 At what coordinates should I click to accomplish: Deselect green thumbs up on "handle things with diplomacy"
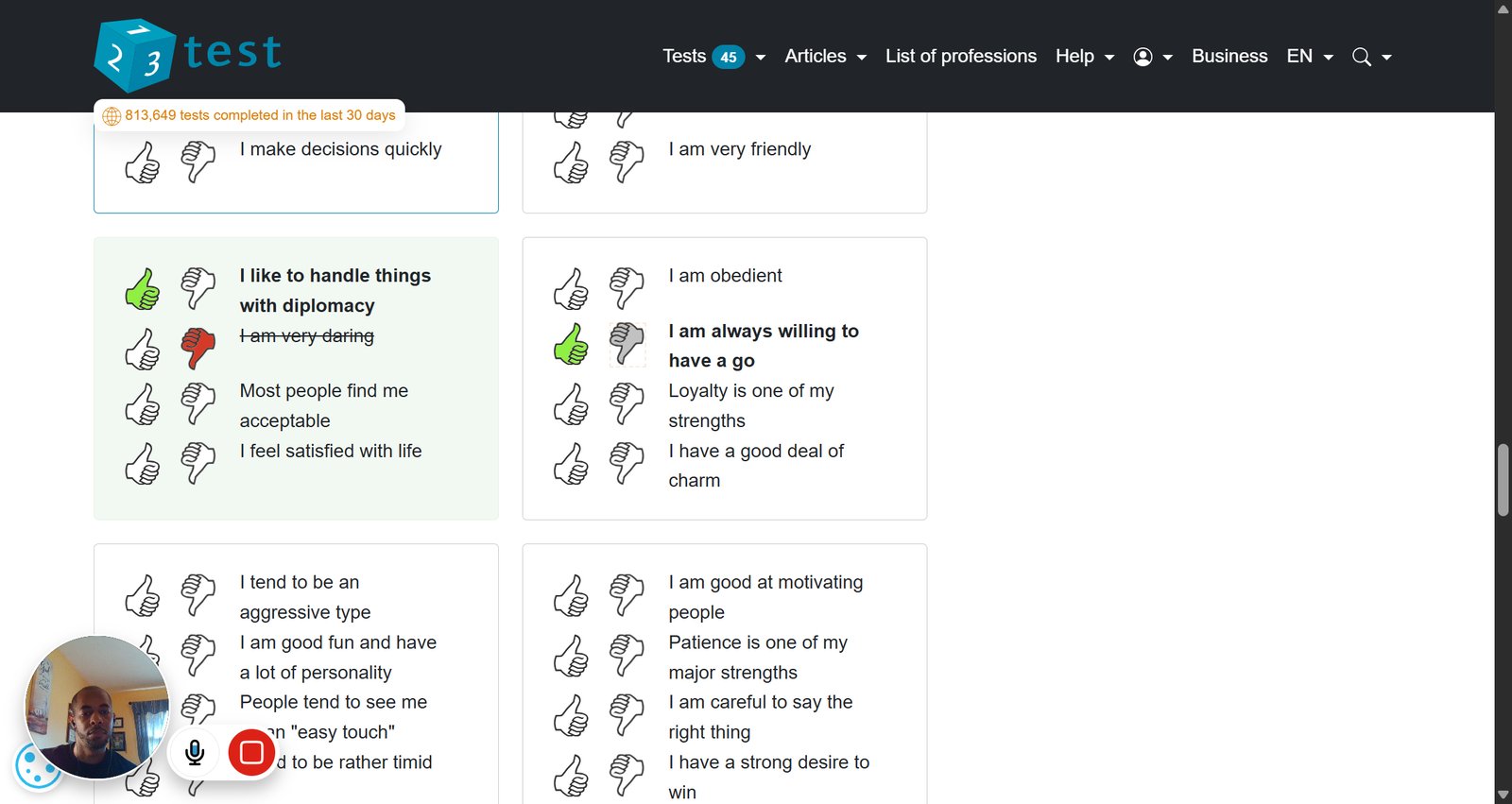[143, 289]
